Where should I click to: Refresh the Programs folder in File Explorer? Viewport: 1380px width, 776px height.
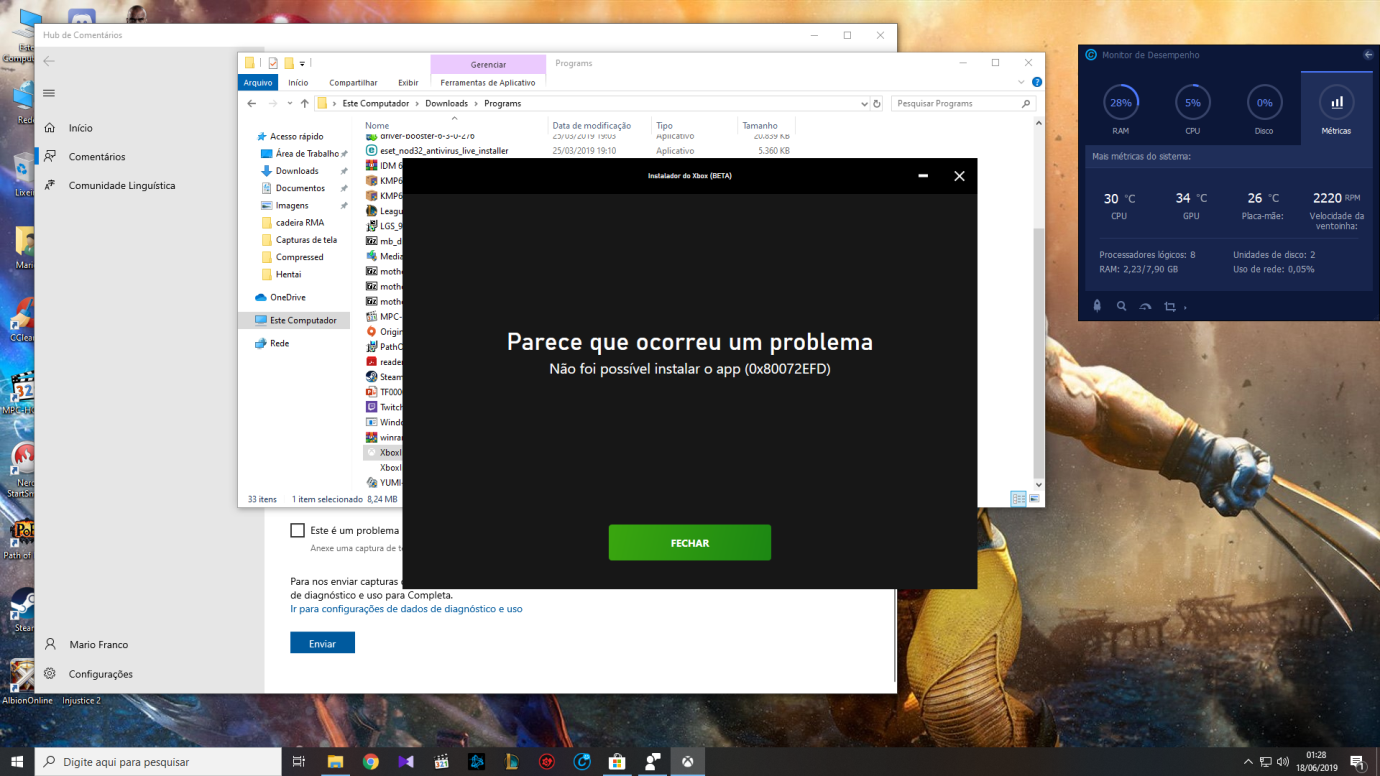pyautogui.click(x=877, y=103)
